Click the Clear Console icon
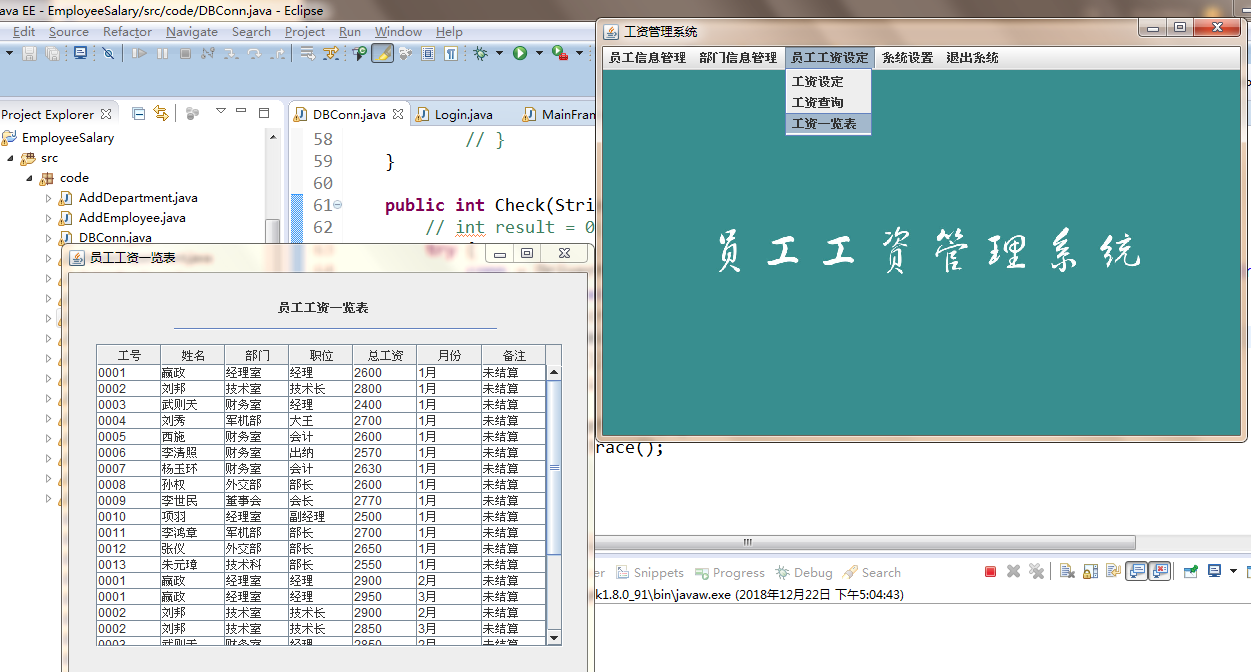This screenshot has width=1251, height=672. [x=1067, y=572]
